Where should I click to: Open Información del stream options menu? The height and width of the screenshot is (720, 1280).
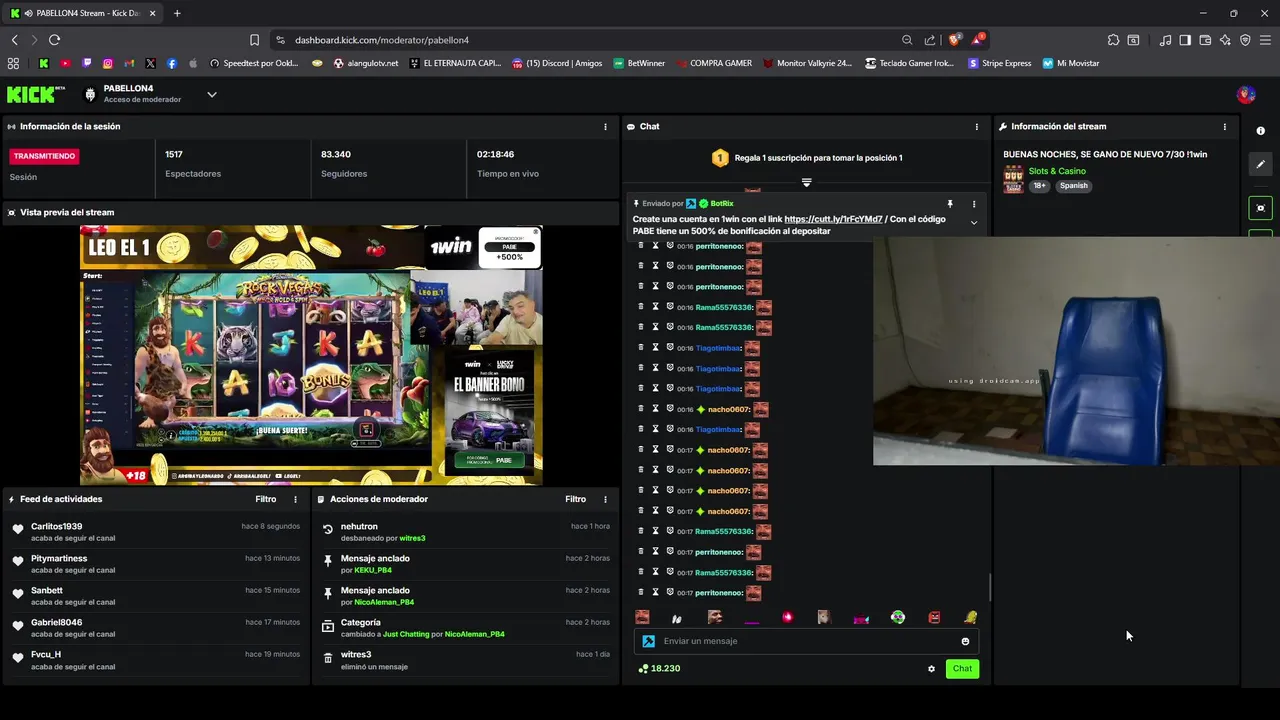pyautogui.click(x=1225, y=127)
